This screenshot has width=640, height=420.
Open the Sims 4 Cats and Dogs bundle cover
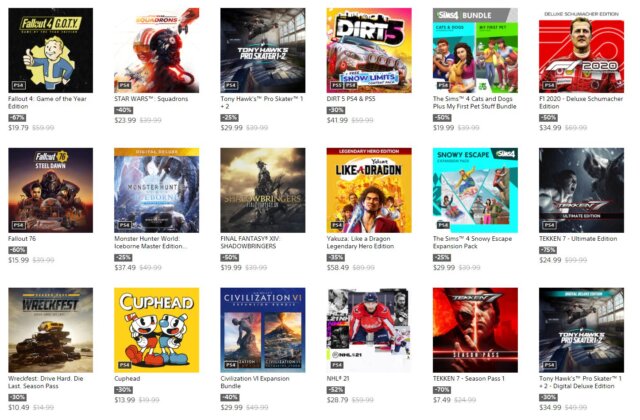click(475, 50)
